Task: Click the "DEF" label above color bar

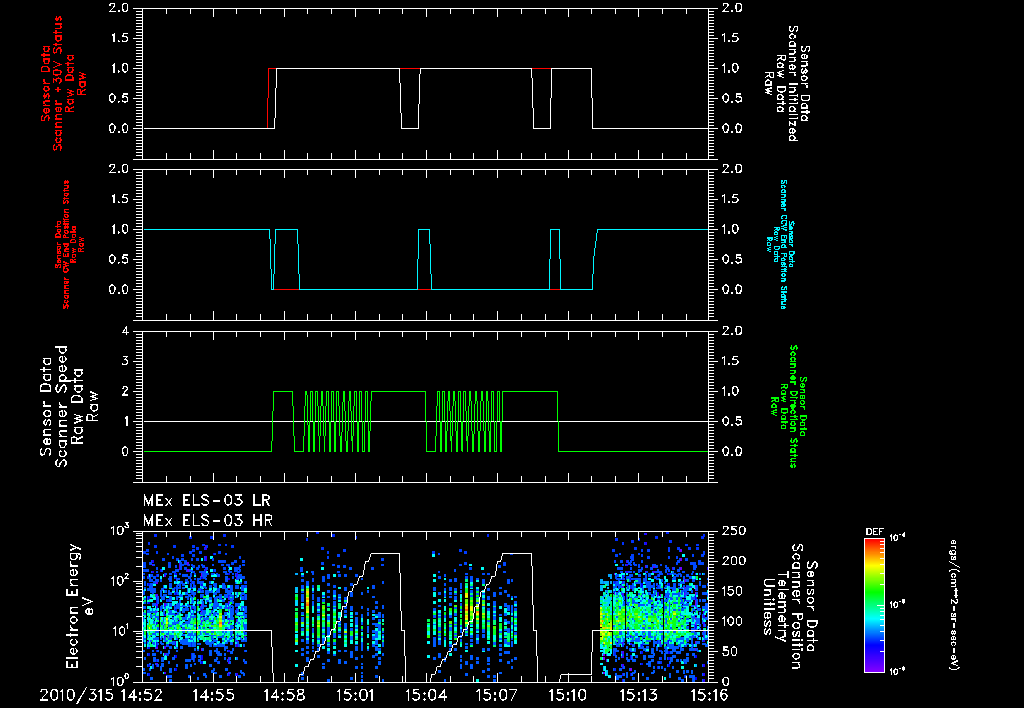Action: tap(874, 532)
